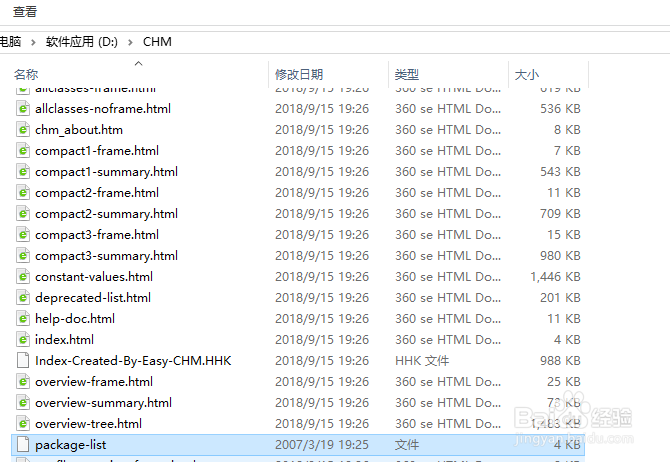Click file name overview-summary.html
This screenshot has height=462, width=670.
(x=103, y=403)
